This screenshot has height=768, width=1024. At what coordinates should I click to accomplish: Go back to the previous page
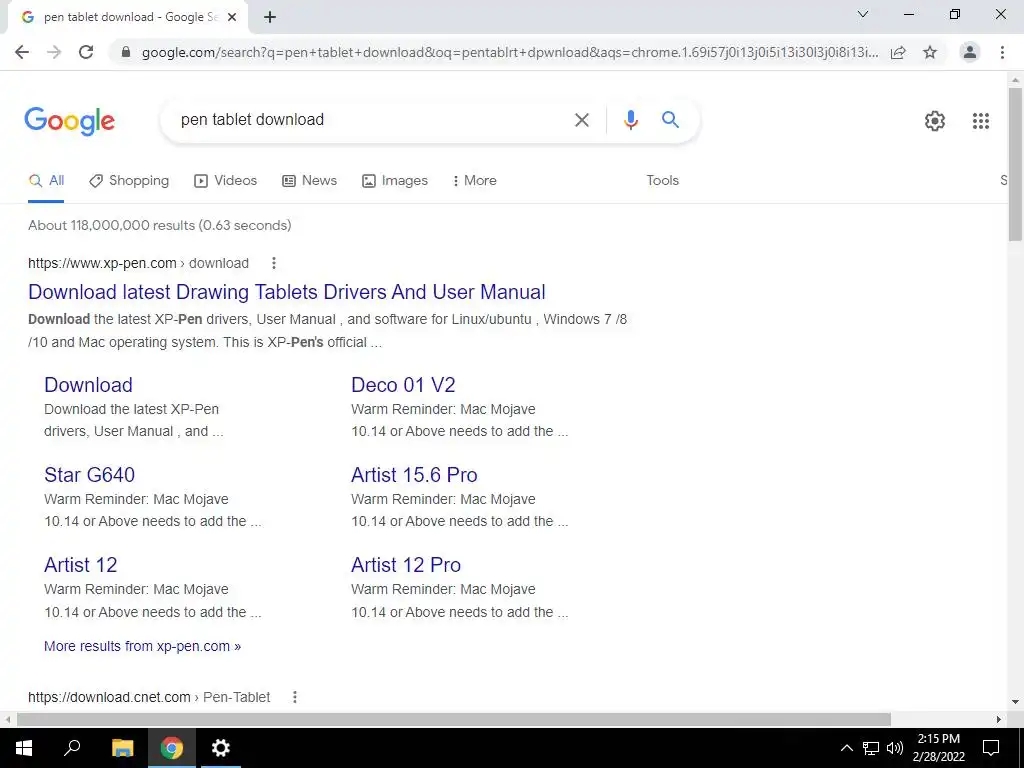tap(22, 52)
